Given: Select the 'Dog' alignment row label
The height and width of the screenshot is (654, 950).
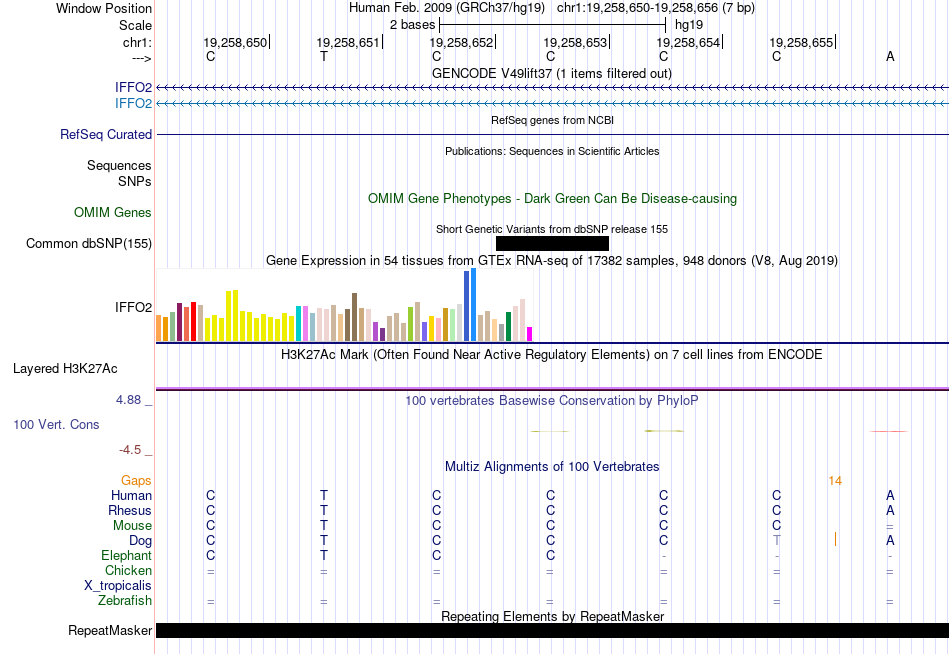Looking at the screenshot, I should pyautogui.click(x=140, y=541).
